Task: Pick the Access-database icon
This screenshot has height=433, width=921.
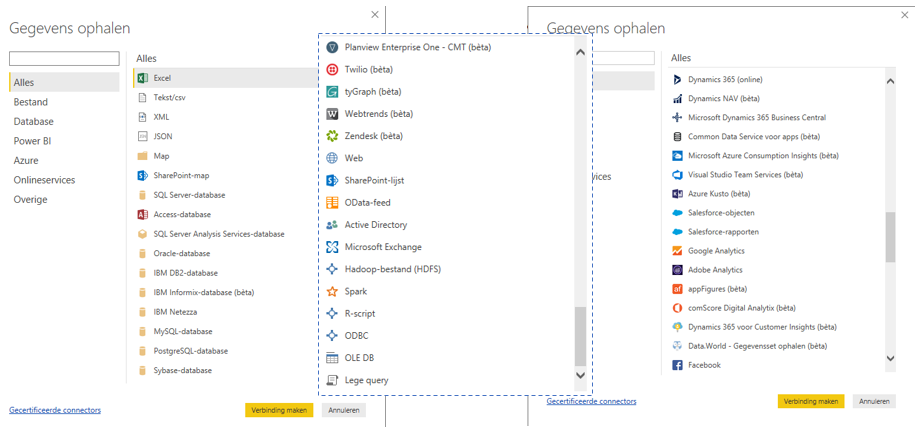Action: point(142,214)
